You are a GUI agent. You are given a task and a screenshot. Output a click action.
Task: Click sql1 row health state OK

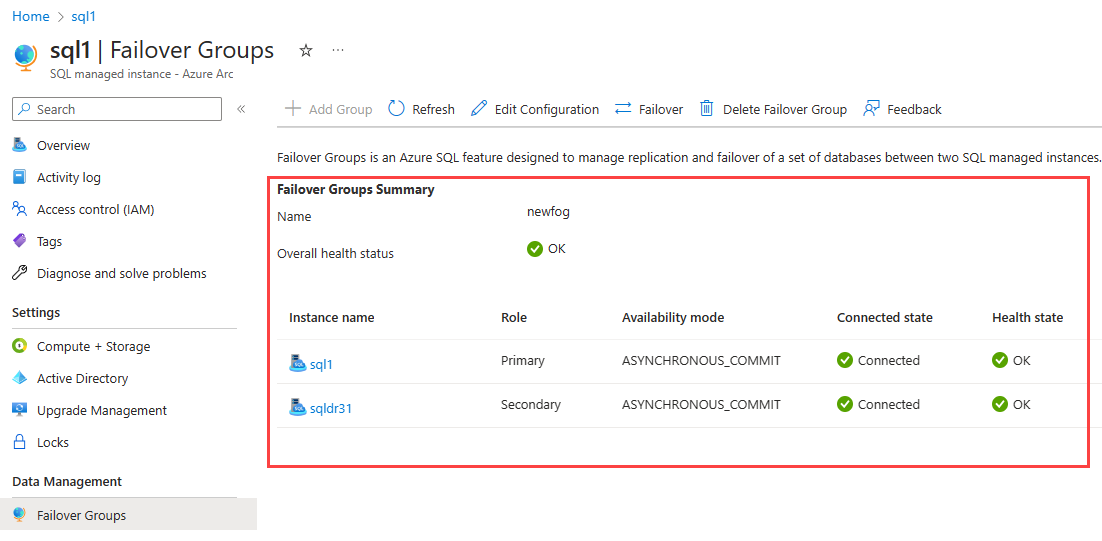click(1011, 360)
